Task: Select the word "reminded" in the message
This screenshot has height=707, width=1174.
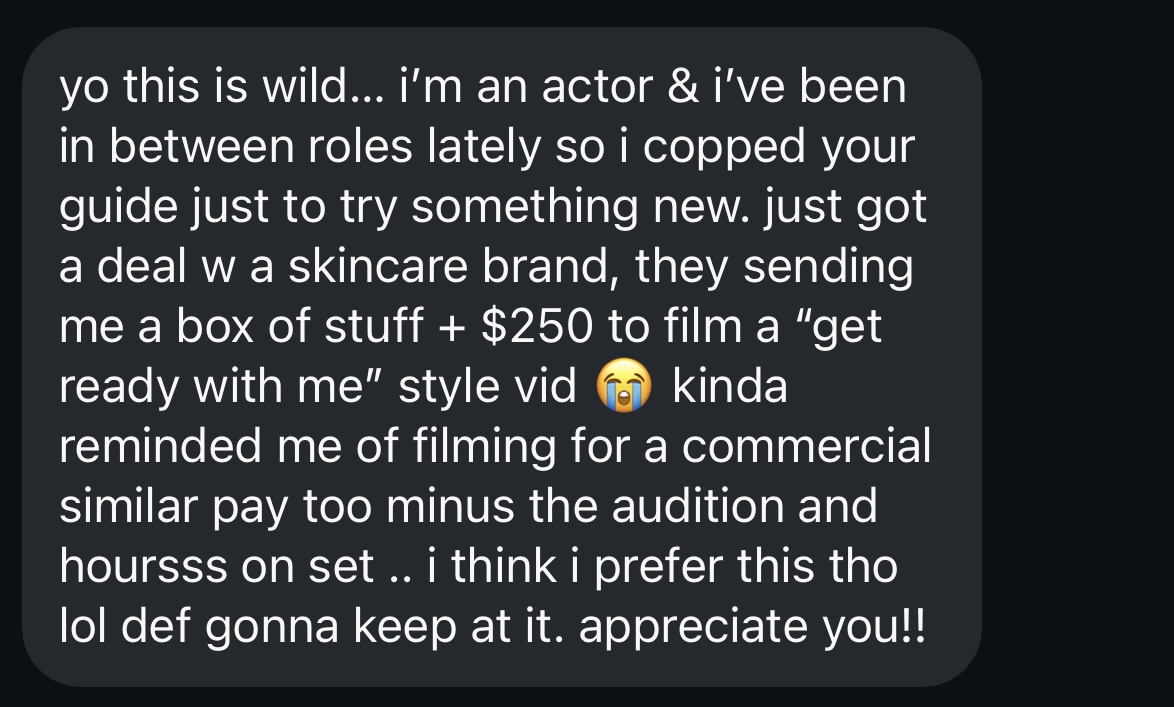Action: click(159, 446)
